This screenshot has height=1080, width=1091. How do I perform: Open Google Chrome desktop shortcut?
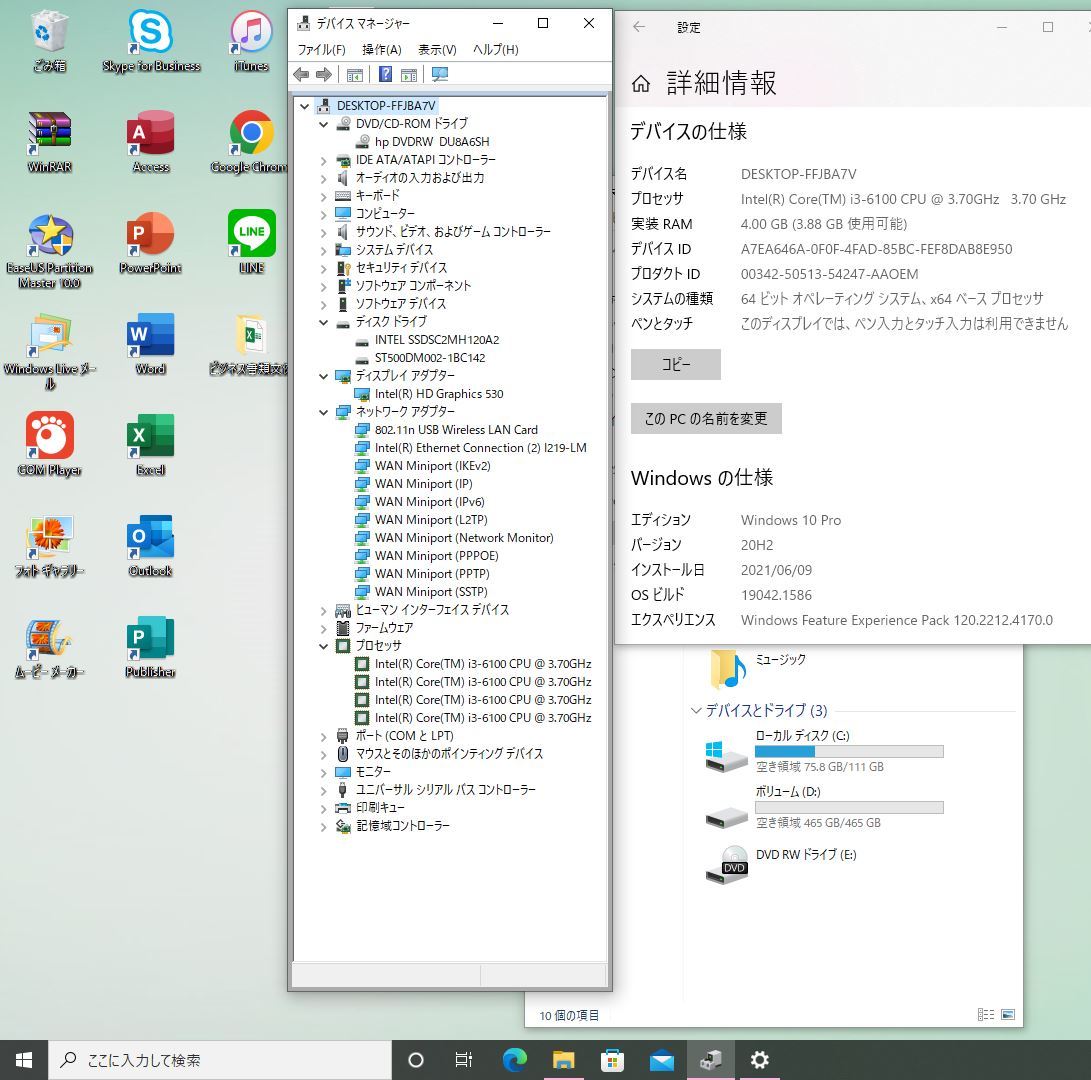[249, 143]
